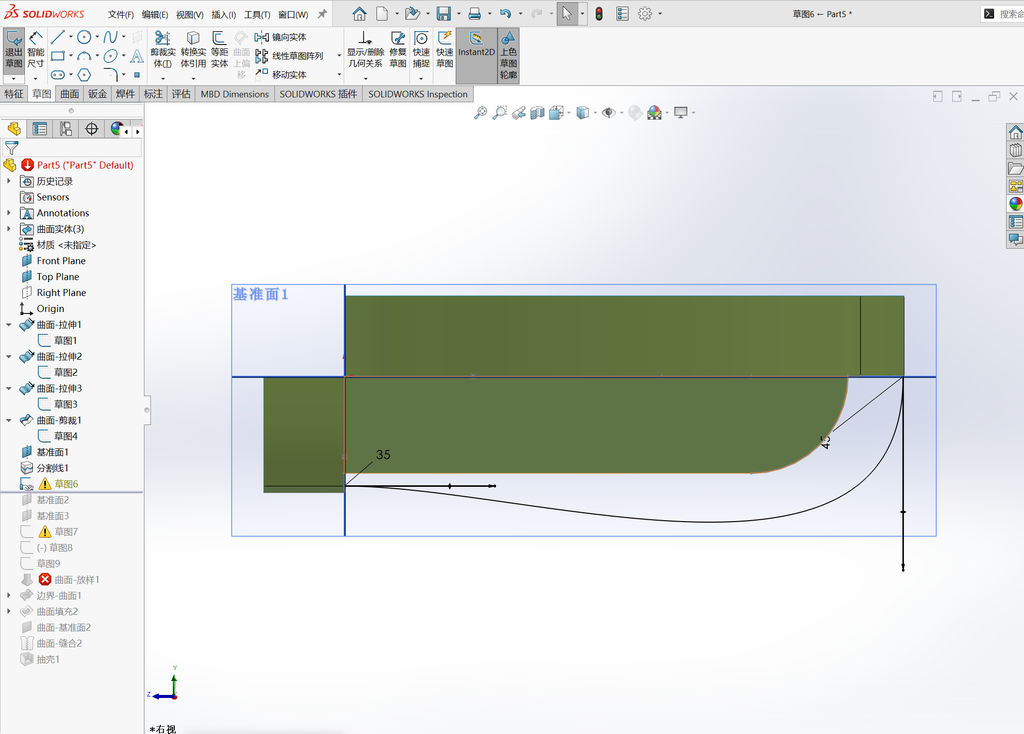Expand the Annotations tree node
The height and width of the screenshot is (734, 1024).
8,213
